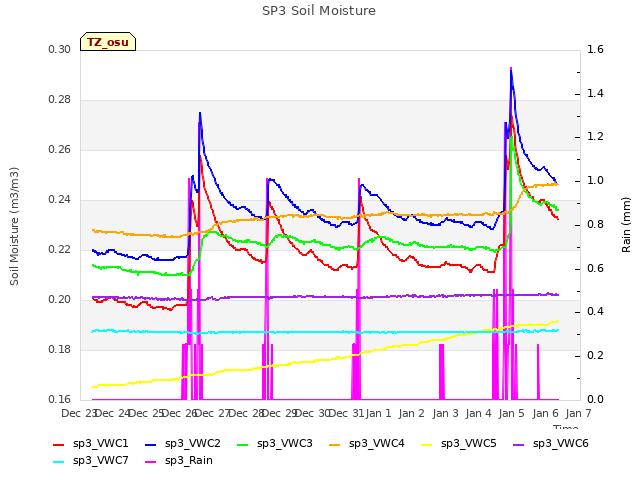Click the sp3_VWC3 legend entry
640x480 pixels.
tap(275, 443)
